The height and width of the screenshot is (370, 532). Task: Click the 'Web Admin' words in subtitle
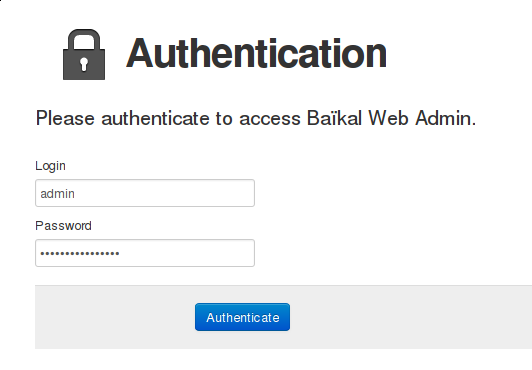pyautogui.click(x=422, y=118)
